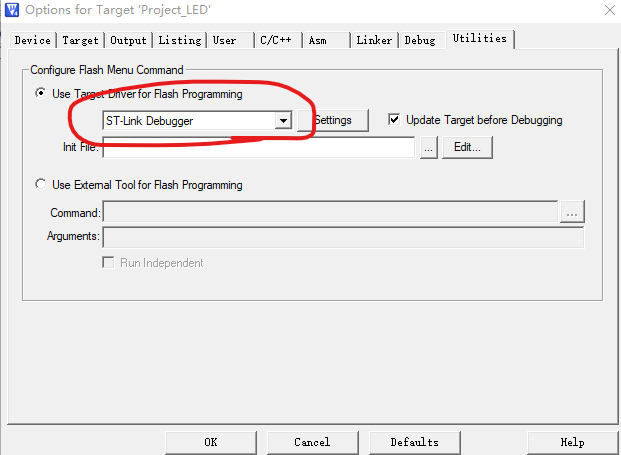Screen dimensions: 621x455
Task: Click the Edit... button
Action: tap(467, 147)
